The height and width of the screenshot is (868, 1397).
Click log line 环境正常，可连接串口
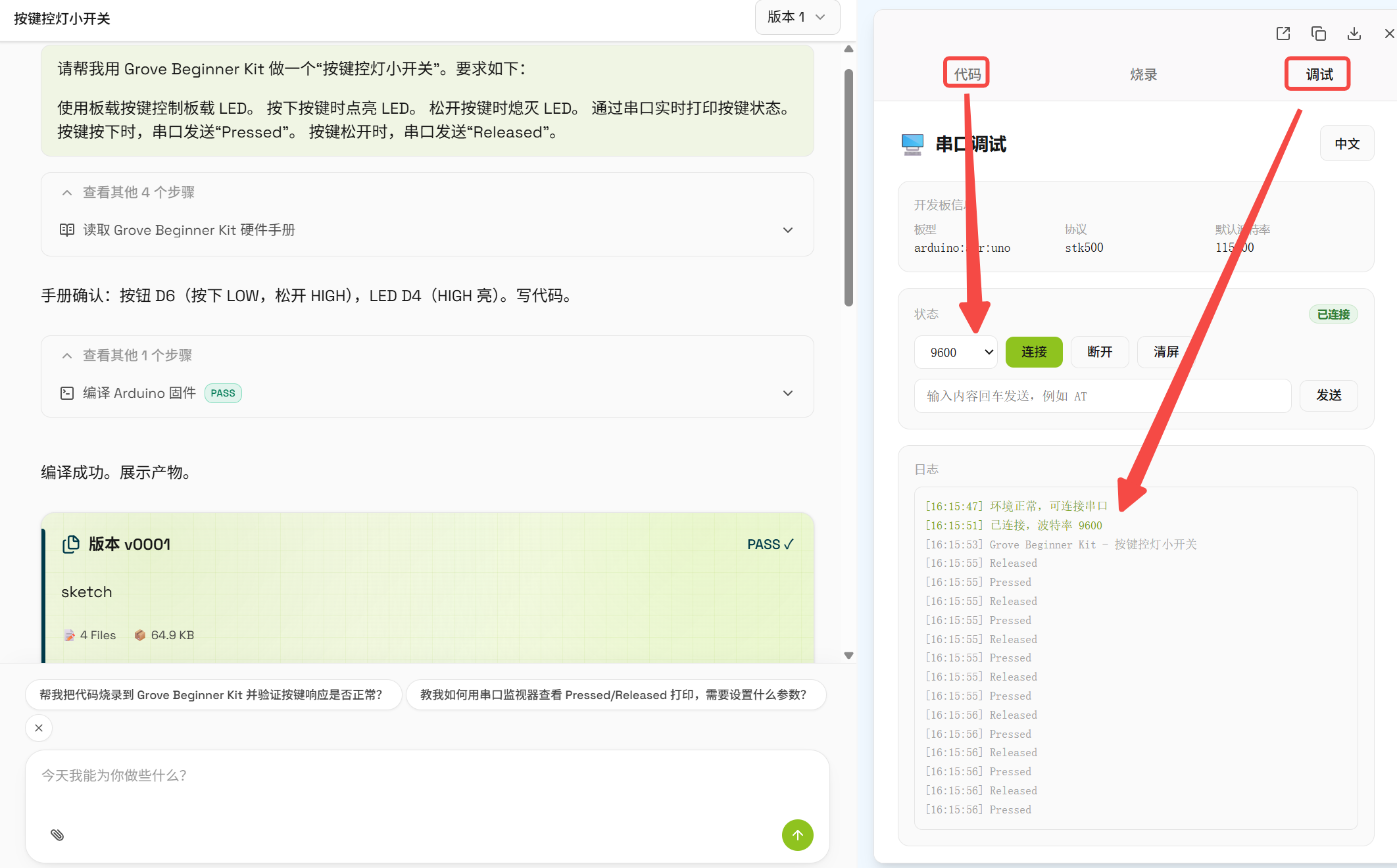tap(1016, 506)
